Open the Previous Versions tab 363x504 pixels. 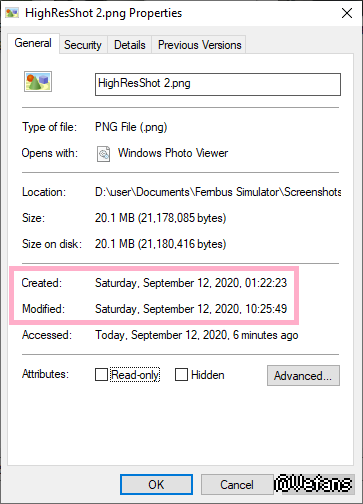coord(199,45)
